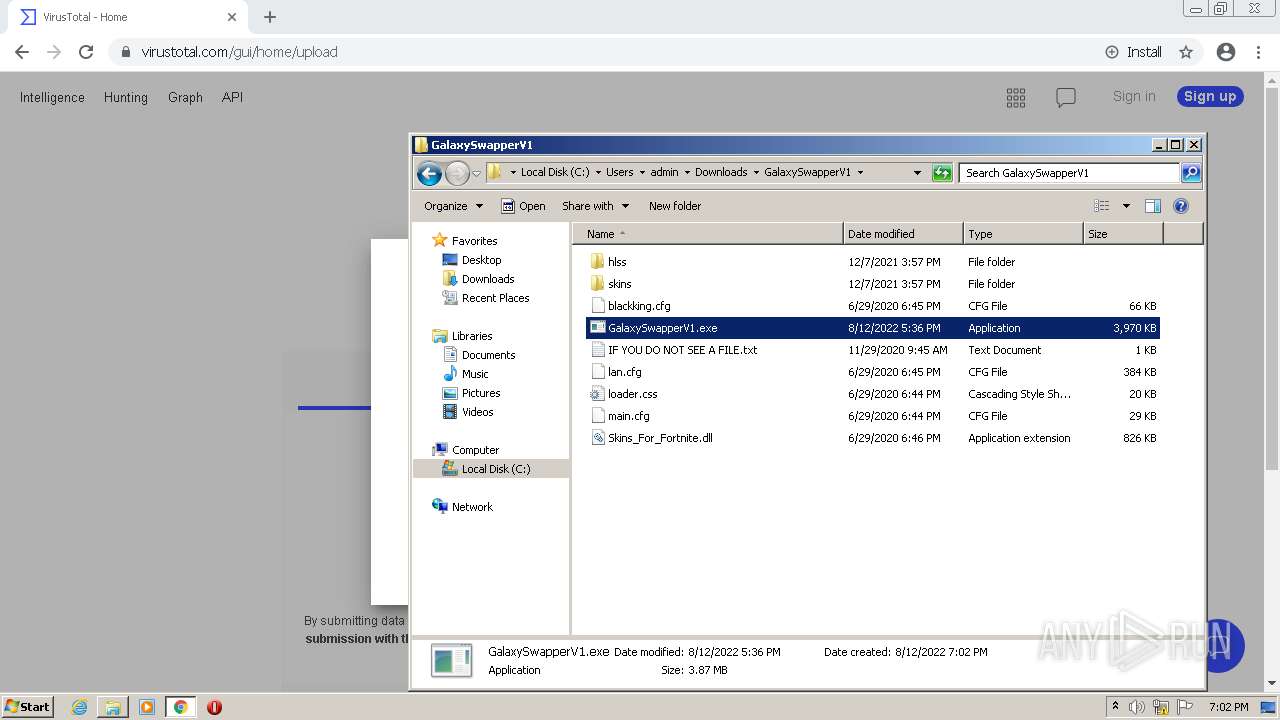1280x720 pixels.
Task: Click the Sign up button
Action: 1210,96
